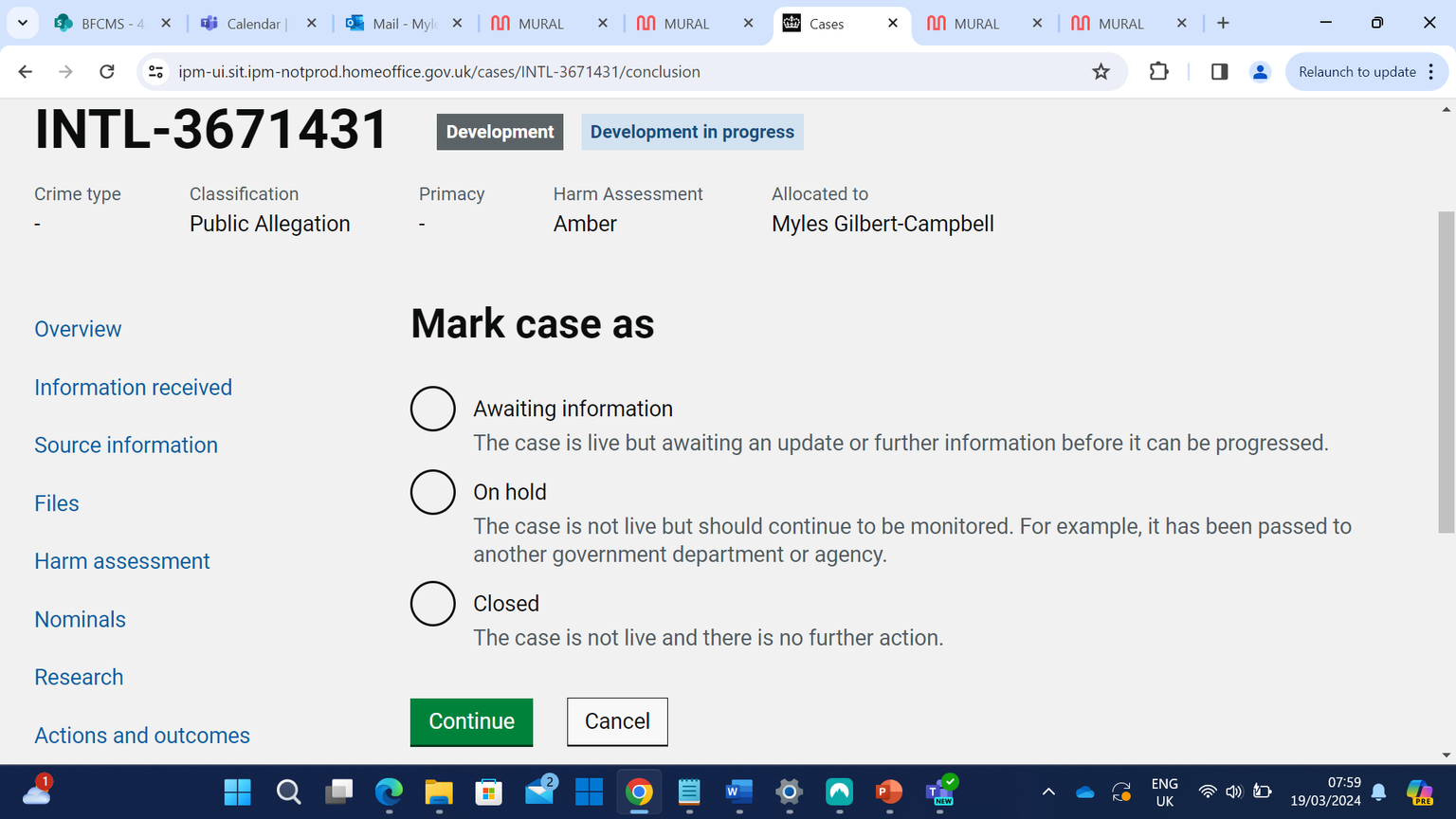Switch to the Mail browser tab
Screen dimensions: 1456x819
(x=403, y=24)
